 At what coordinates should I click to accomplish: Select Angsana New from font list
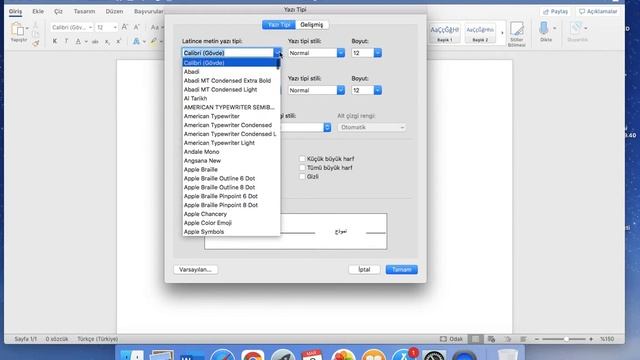[202, 161]
